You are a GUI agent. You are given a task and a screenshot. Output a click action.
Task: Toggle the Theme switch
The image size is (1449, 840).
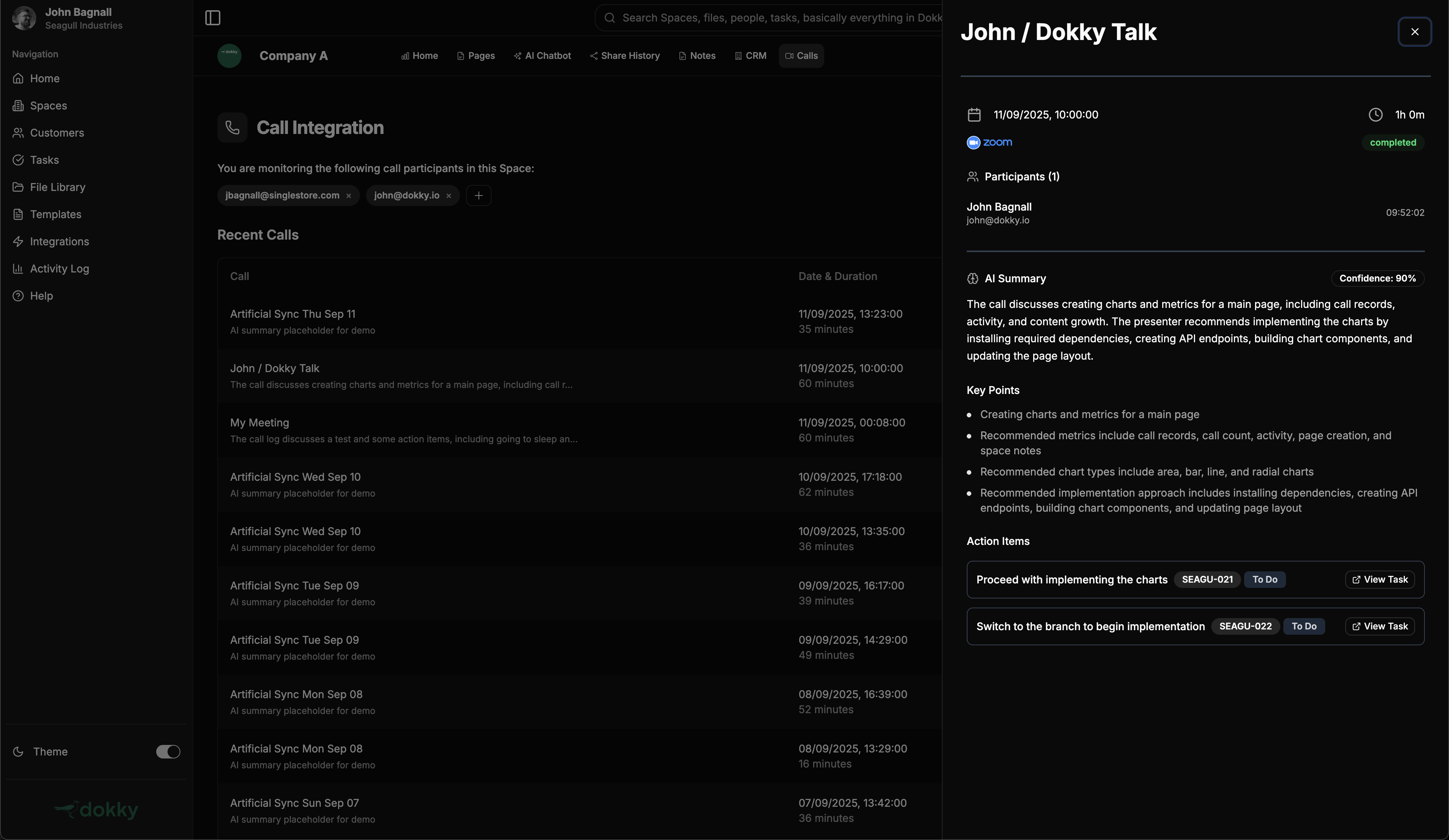coord(168,751)
